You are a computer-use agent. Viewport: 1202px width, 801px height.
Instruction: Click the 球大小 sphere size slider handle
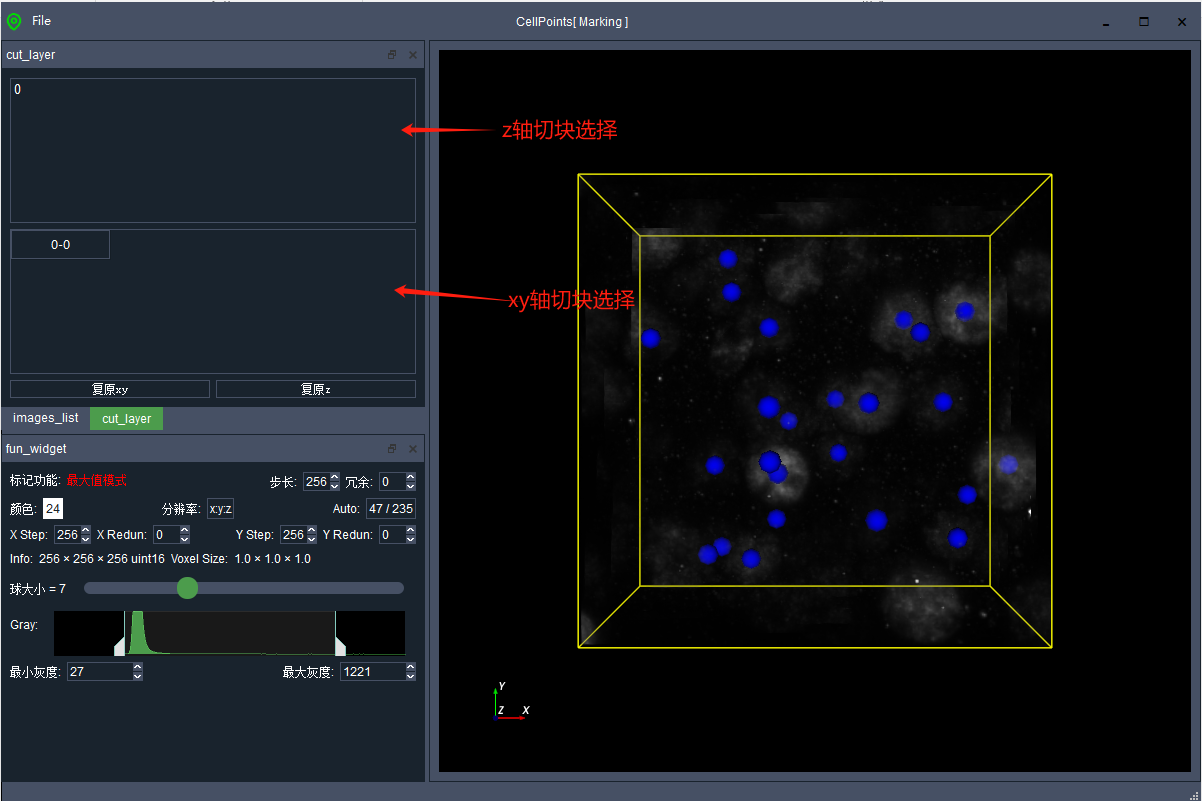coord(187,588)
